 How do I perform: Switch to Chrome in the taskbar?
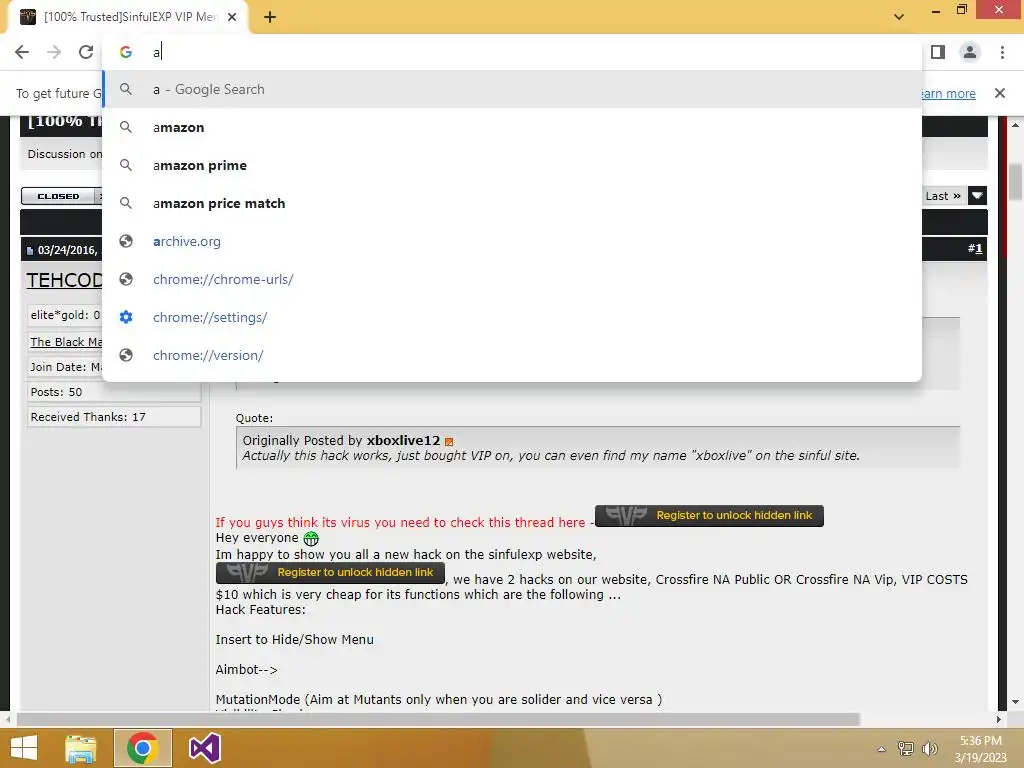[143, 748]
